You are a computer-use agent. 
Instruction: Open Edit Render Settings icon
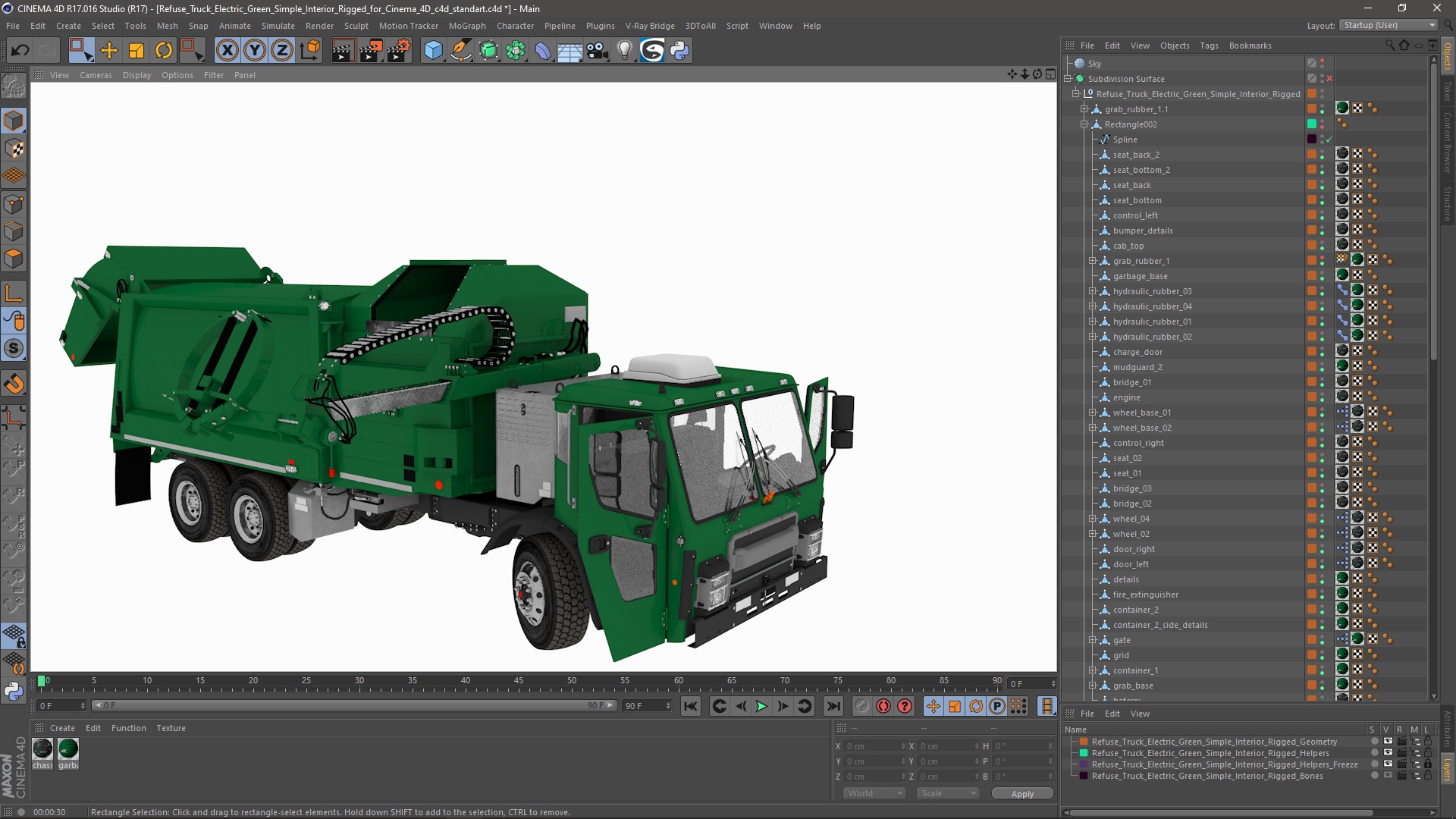coord(399,51)
